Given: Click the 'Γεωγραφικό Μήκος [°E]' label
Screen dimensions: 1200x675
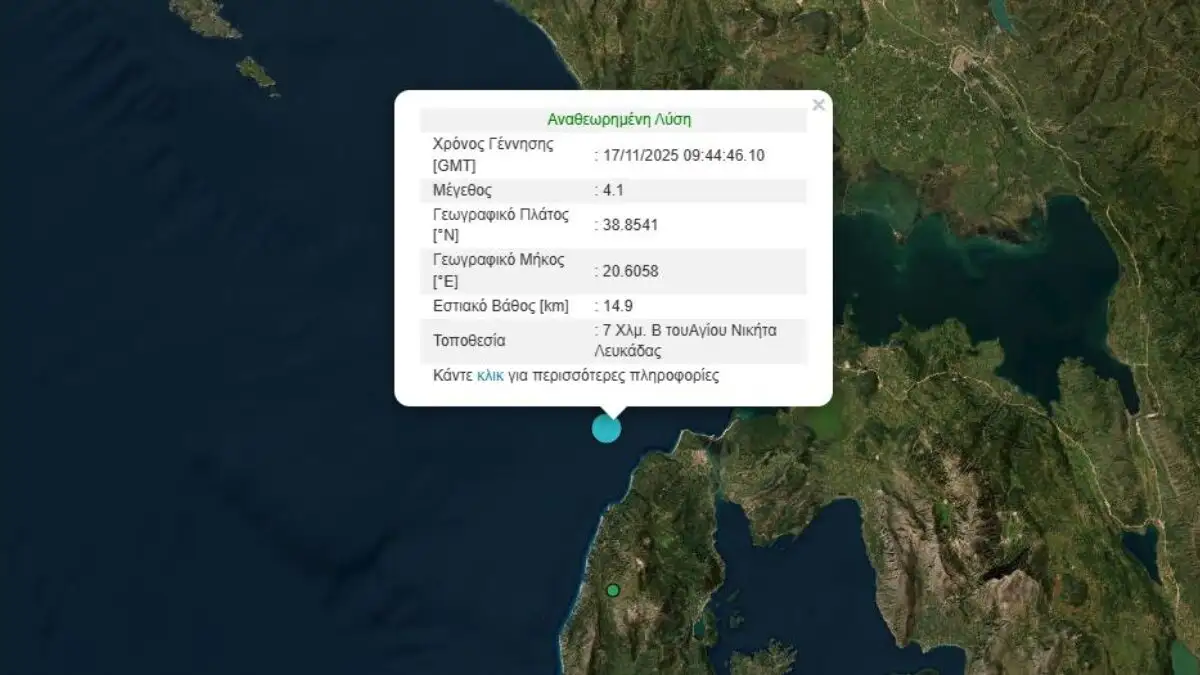Looking at the screenshot, I should click(x=498, y=271).
